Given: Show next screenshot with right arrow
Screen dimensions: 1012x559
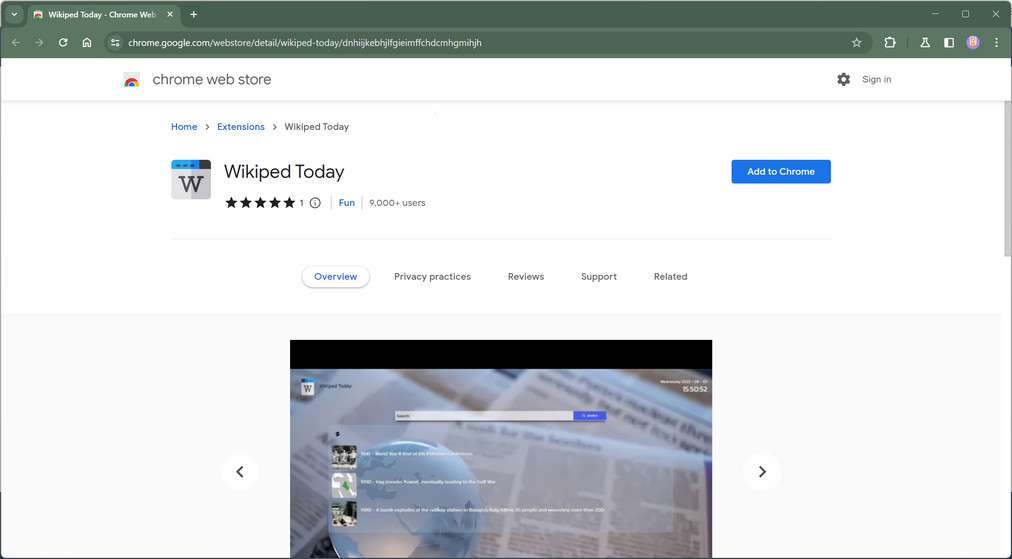Looking at the screenshot, I should (x=762, y=472).
